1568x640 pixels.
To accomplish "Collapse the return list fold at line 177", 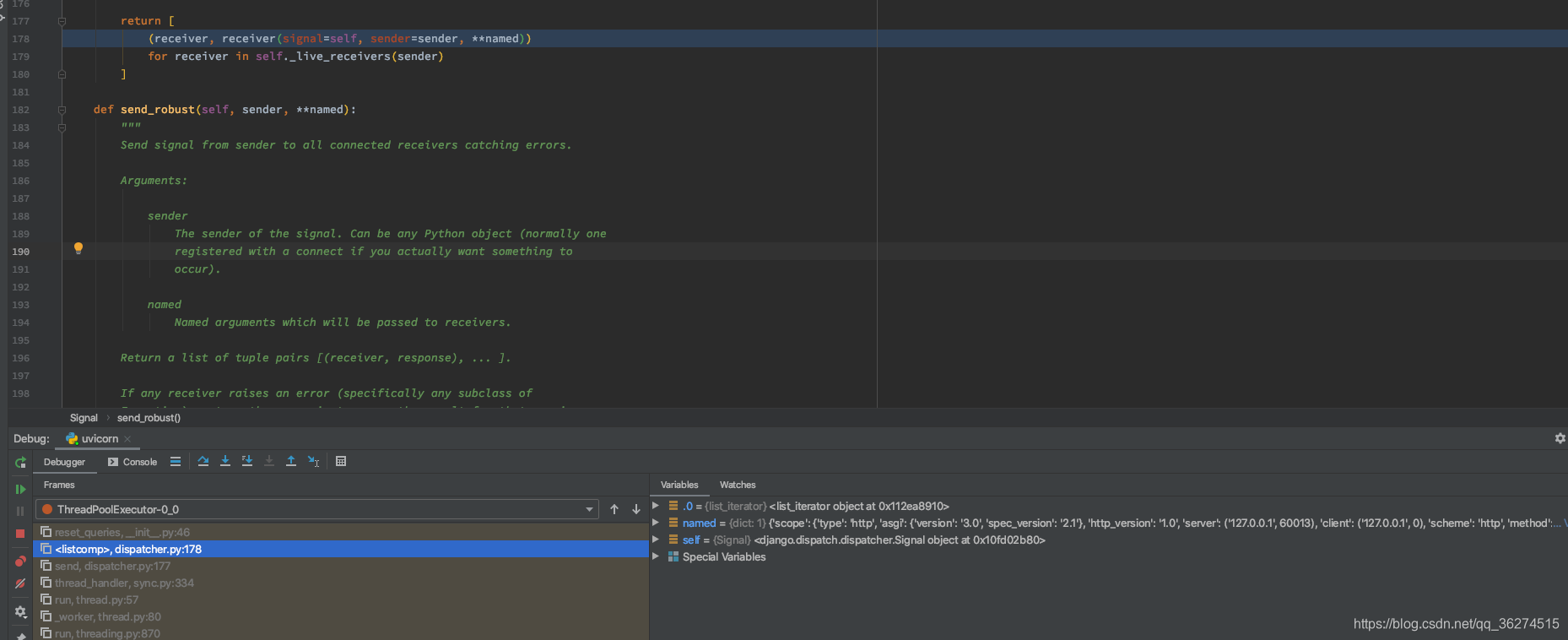I will click(62, 21).
